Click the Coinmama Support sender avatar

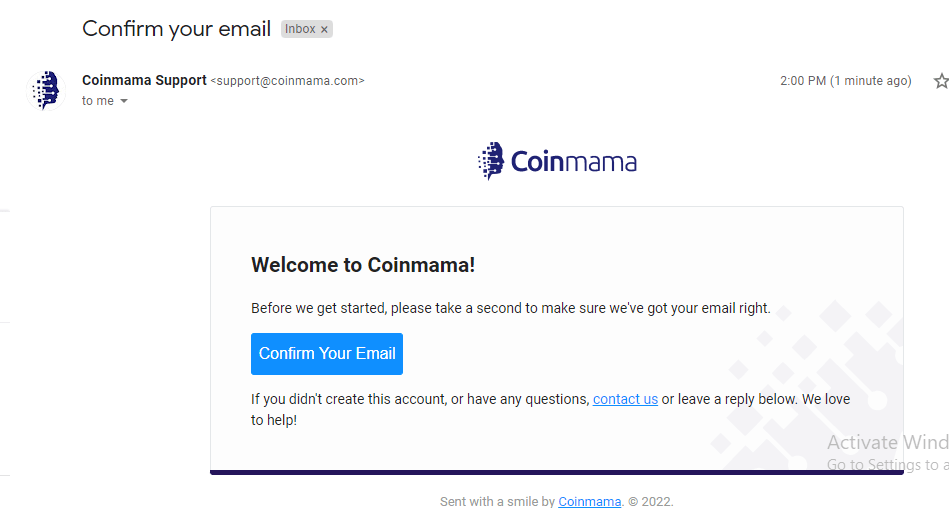[47, 91]
